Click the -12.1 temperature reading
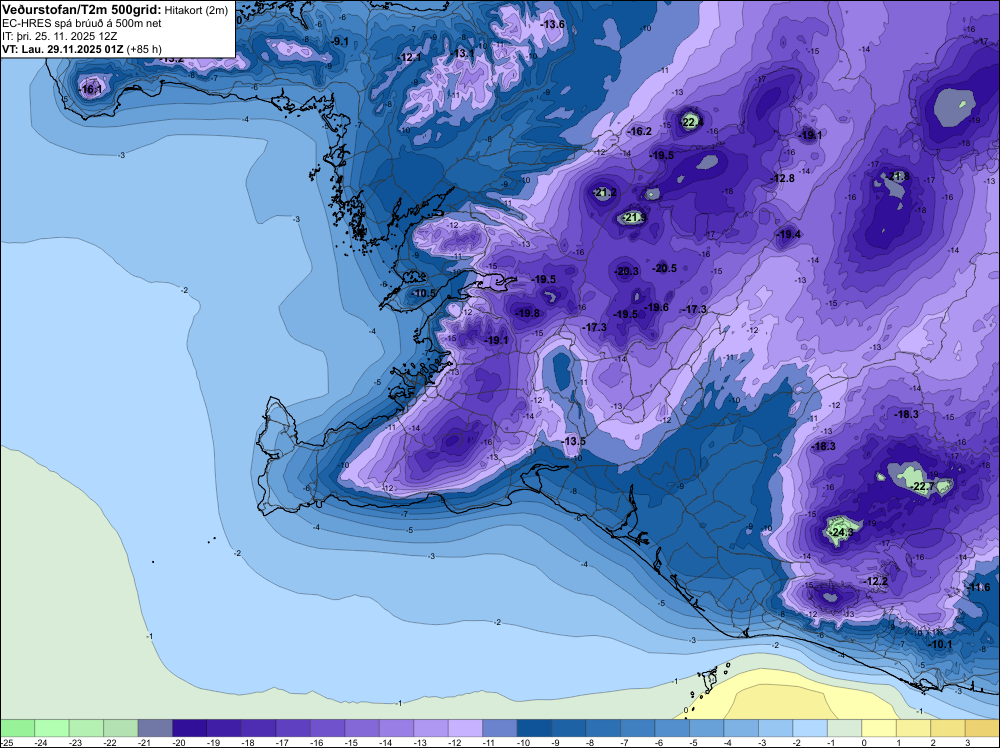1000x748 pixels. tap(410, 57)
